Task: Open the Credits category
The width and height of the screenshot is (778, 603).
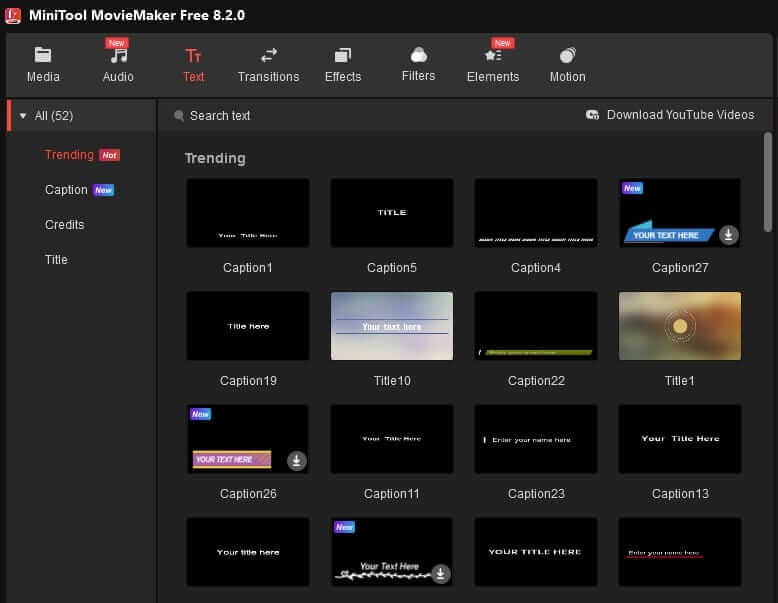Action: 65,225
